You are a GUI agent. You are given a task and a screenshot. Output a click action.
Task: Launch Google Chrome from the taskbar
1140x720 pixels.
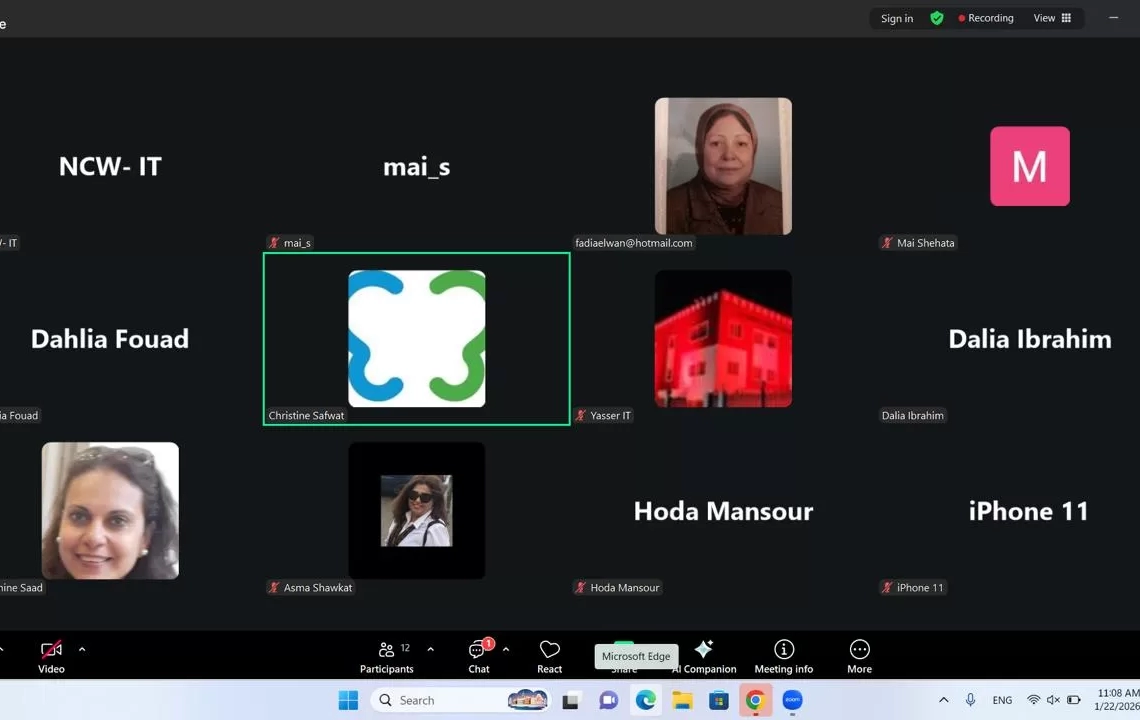[755, 700]
